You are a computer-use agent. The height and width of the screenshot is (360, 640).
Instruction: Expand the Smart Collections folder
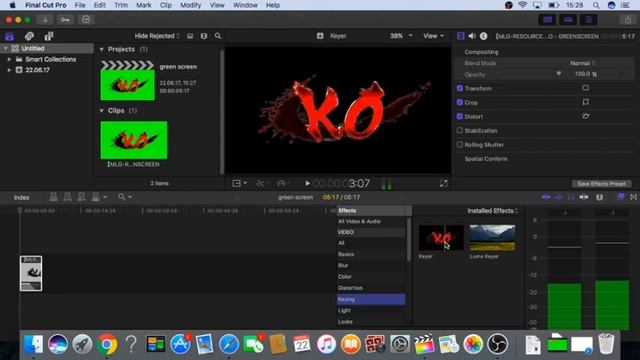[x=9, y=59]
